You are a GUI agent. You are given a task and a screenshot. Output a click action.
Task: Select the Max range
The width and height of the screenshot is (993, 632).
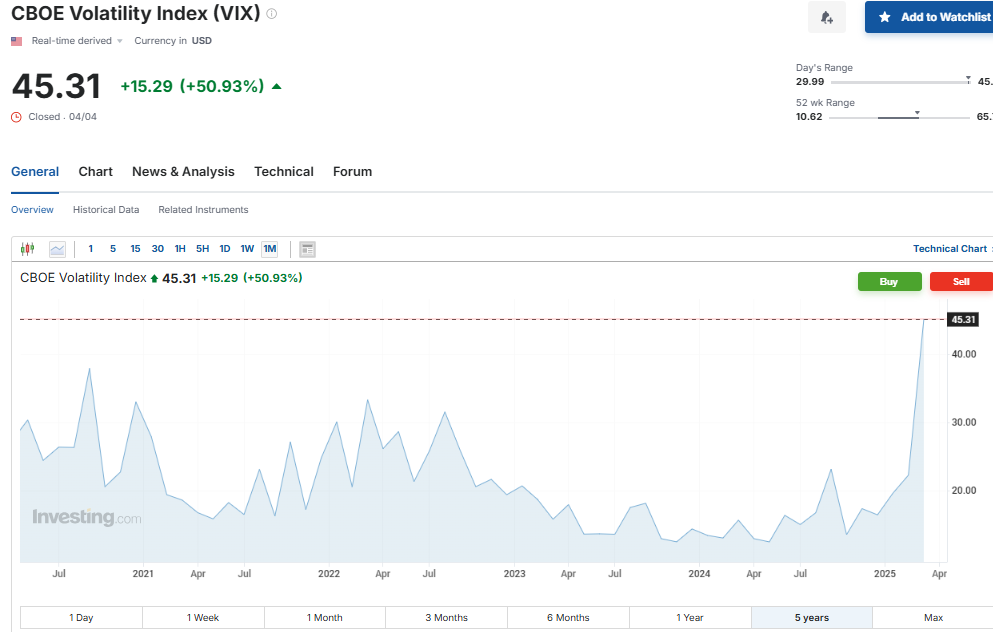pyautogui.click(x=933, y=617)
